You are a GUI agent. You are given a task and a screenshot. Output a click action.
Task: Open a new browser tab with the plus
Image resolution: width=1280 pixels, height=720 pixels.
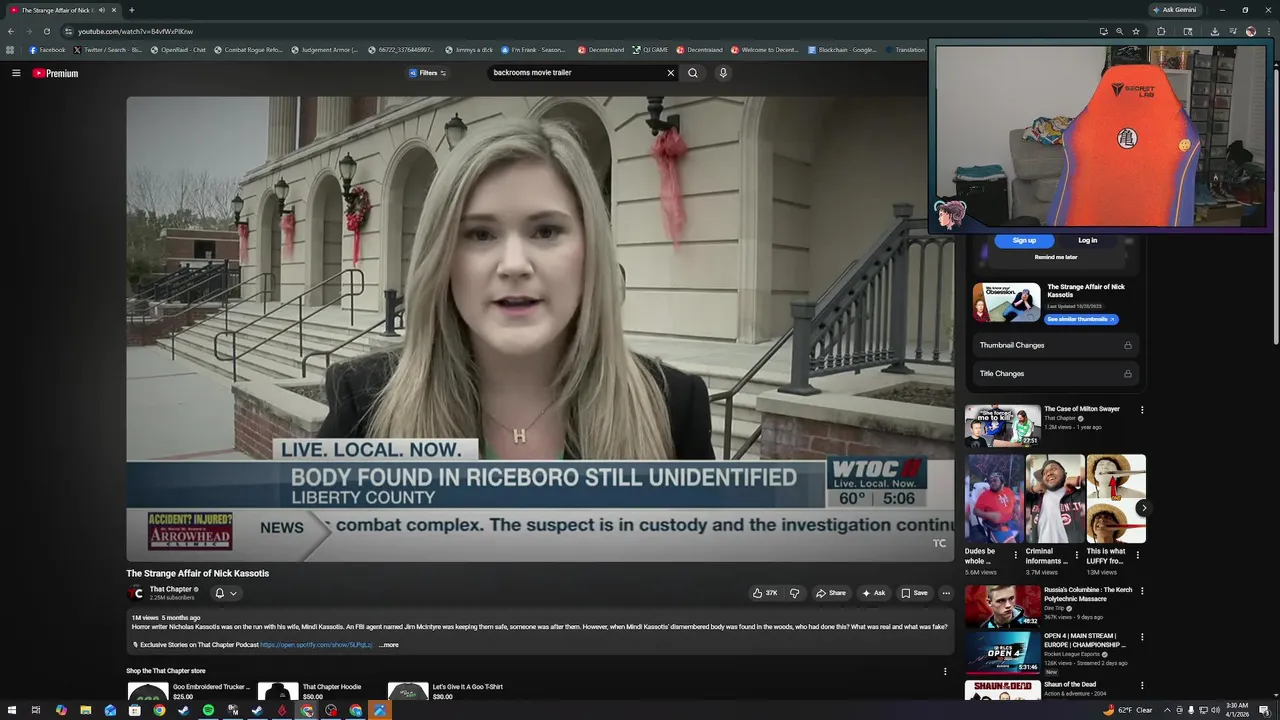coord(132,10)
